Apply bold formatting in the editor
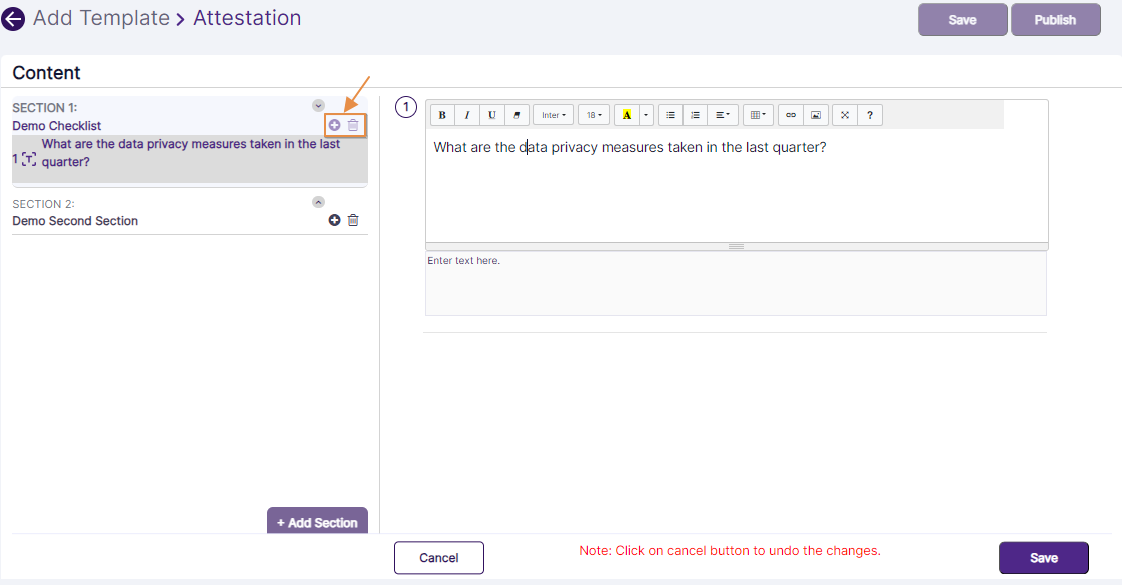 (x=441, y=115)
